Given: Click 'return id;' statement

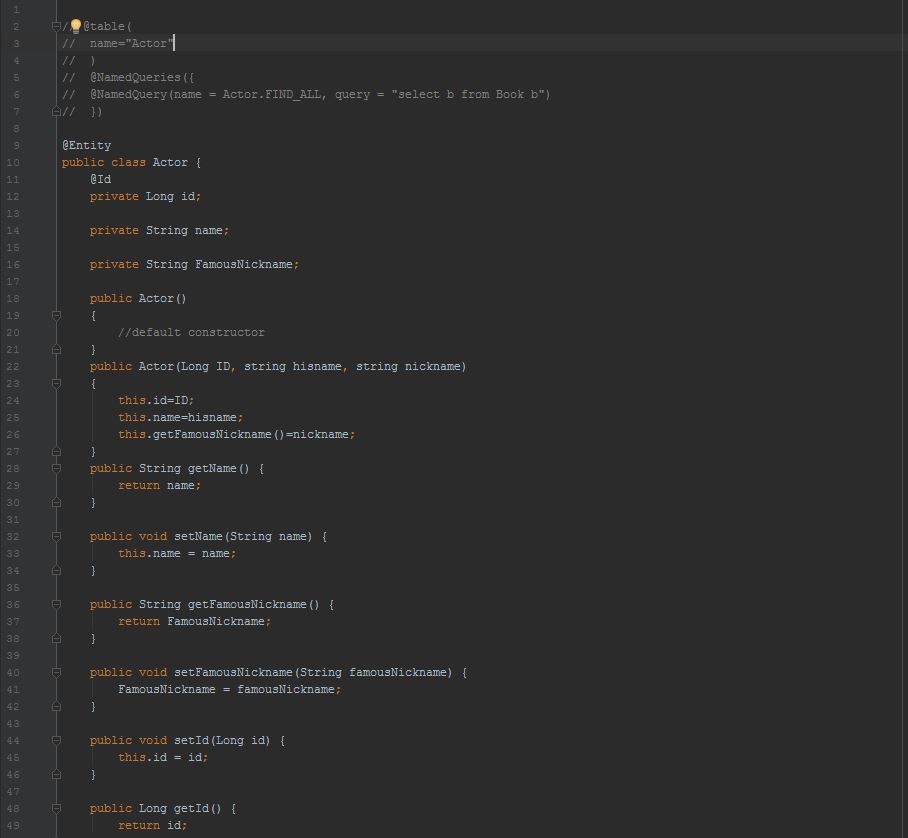Looking at the screenshot, I should (x=153, y=825).
